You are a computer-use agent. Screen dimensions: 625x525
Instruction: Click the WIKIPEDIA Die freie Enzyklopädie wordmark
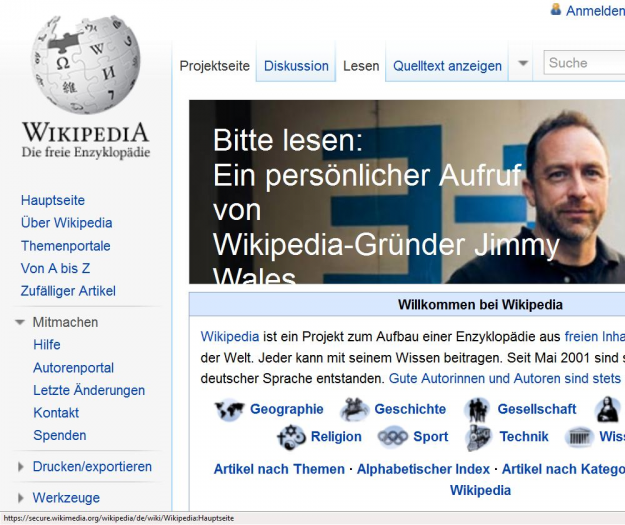click(86, 140)
